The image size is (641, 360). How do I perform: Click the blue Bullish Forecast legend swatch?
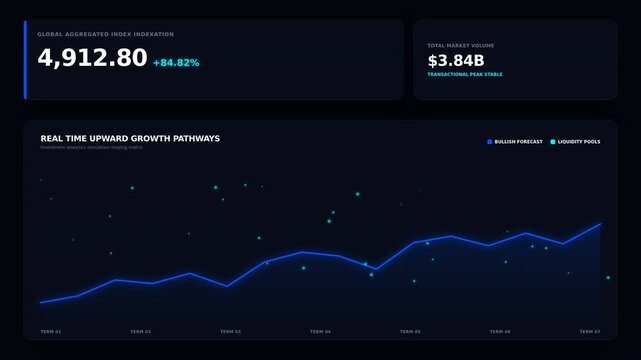[x=489, y=142]
